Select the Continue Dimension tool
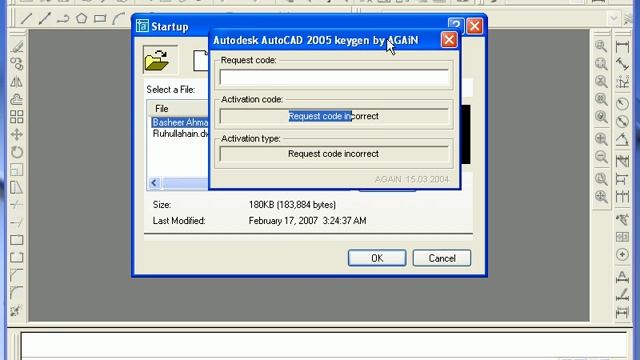 pyautogui.click(x=622, y=196)
